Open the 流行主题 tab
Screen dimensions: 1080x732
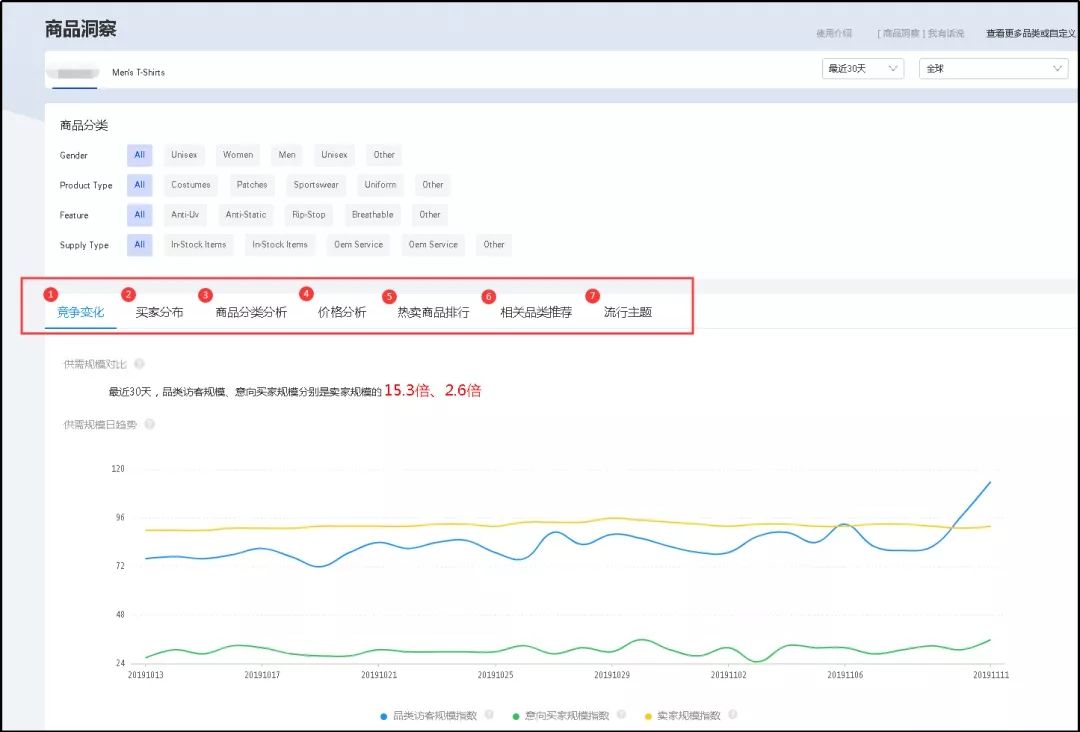(x=628, y=312)
